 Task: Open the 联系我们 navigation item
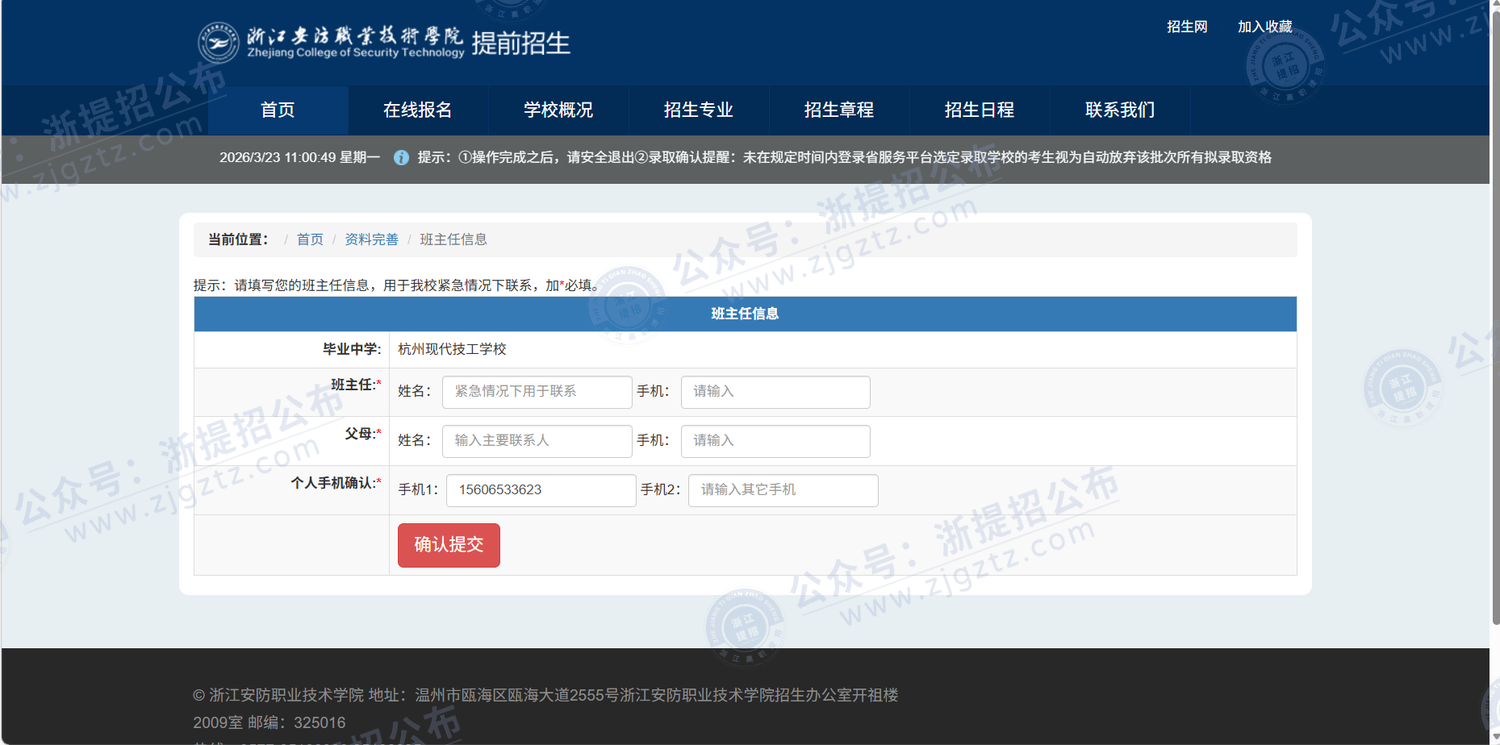[1120, 110]
